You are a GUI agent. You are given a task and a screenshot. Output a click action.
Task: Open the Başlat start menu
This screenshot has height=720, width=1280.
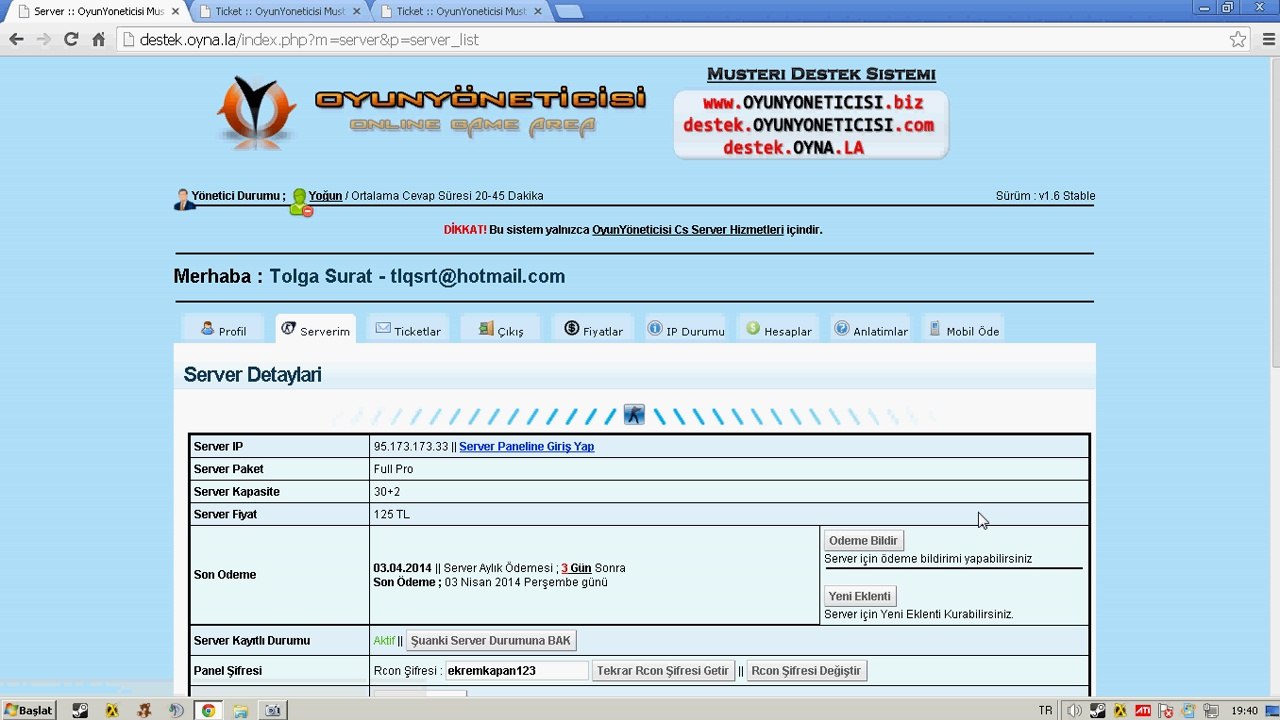point(29,711)
